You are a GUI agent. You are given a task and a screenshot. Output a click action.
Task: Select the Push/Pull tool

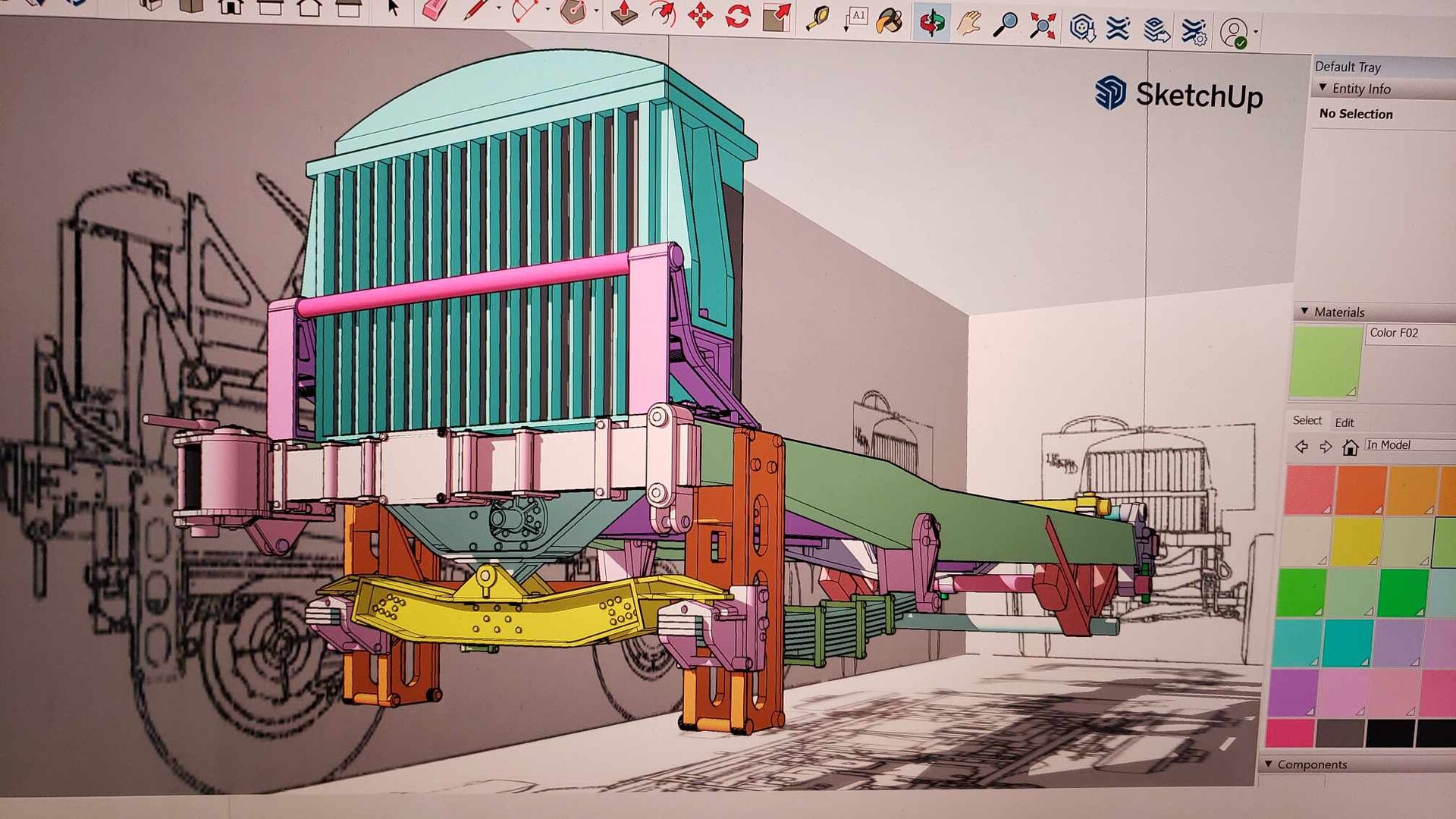[x=623, y=14]
